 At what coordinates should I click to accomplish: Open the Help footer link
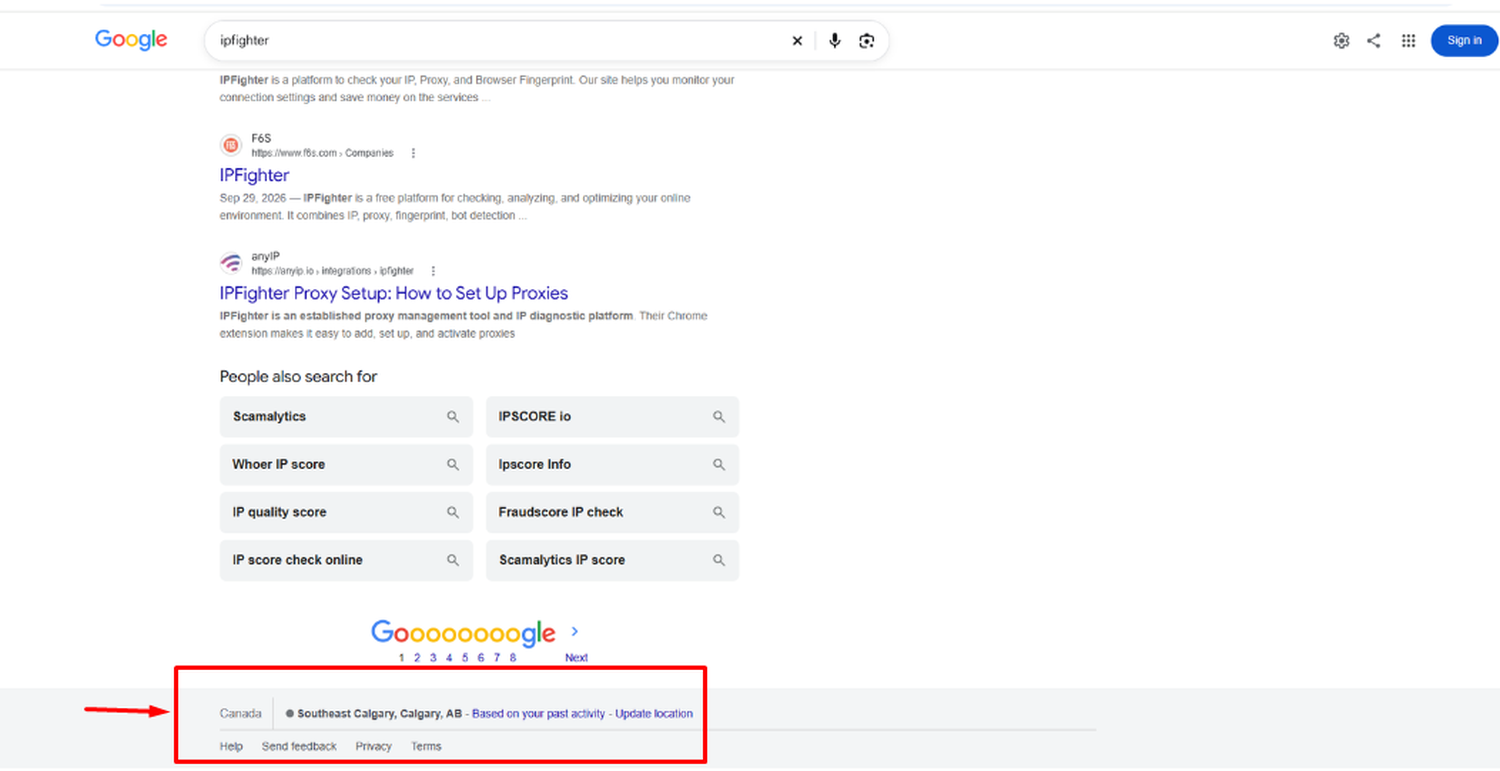[x=231, y=747]
